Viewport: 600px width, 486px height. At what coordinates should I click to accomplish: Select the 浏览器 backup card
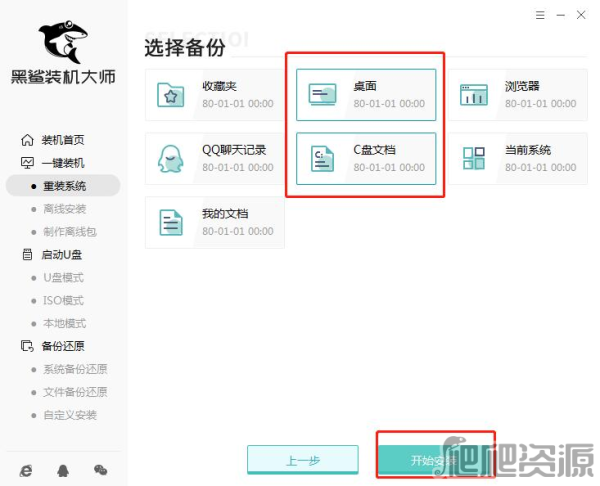[x=518, y=95]
